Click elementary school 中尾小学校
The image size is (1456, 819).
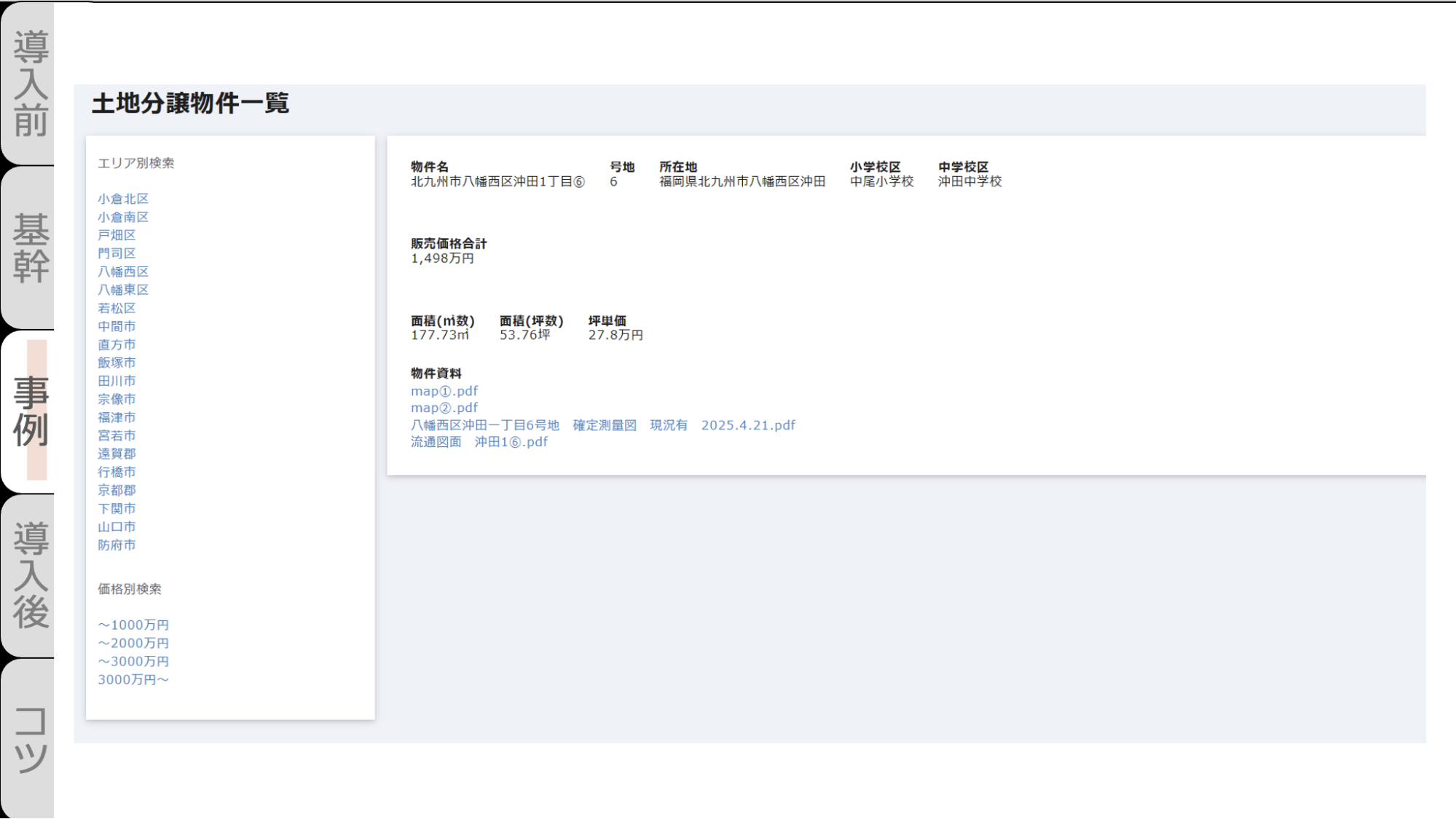881,181
